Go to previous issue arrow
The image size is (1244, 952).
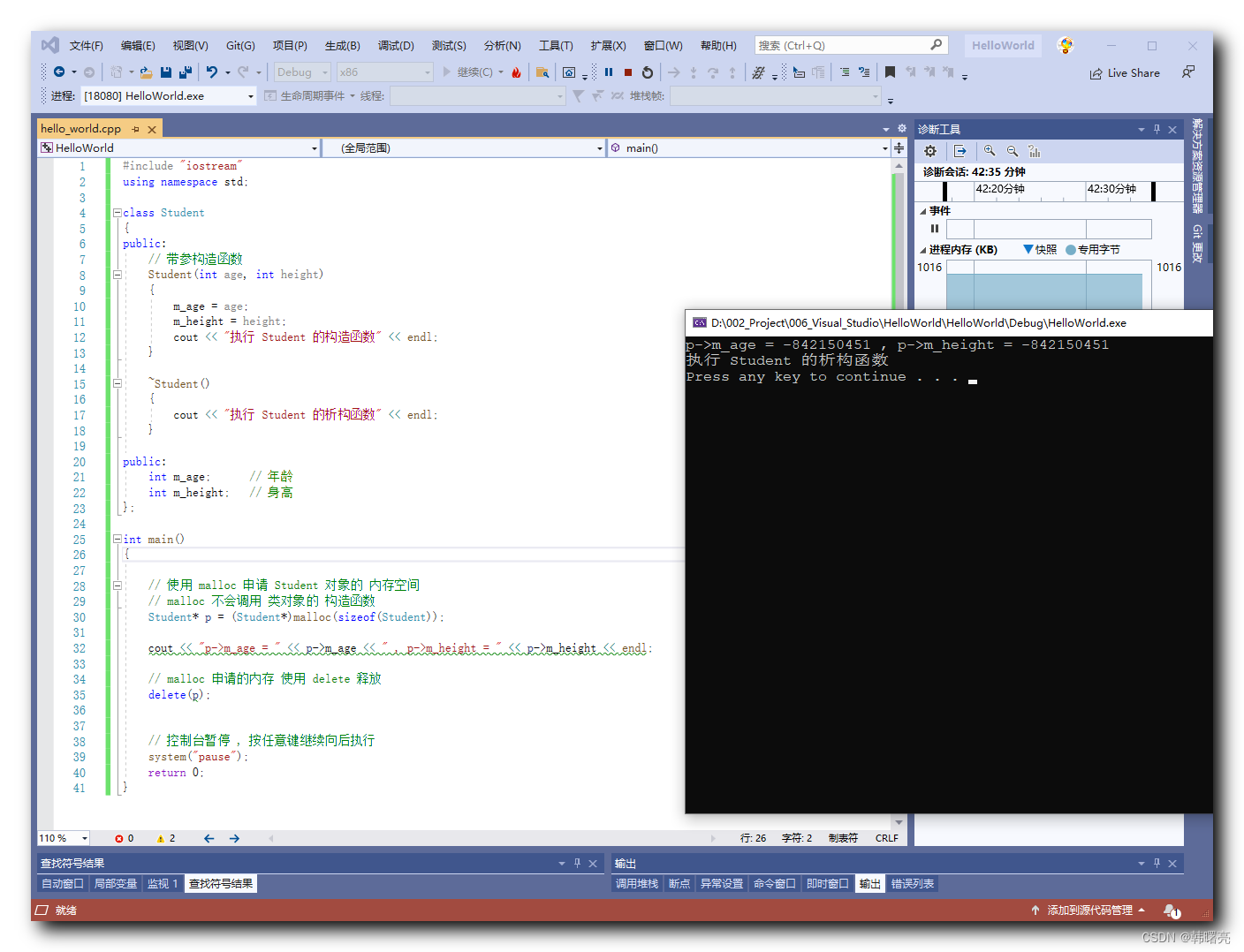[209, 838]
